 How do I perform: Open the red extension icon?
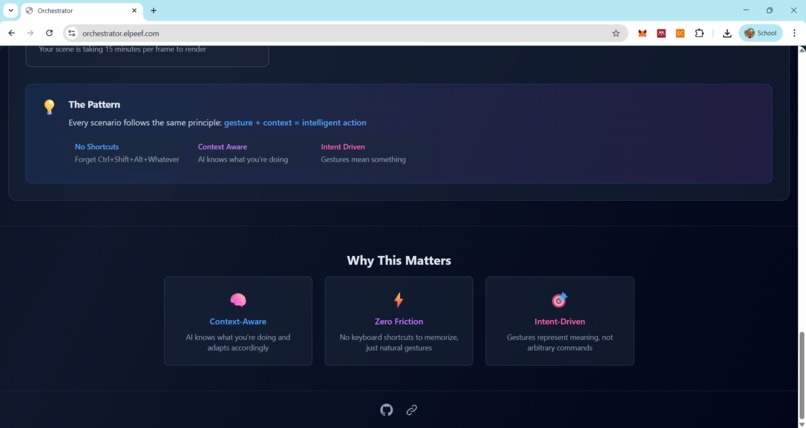coord(661,33)
